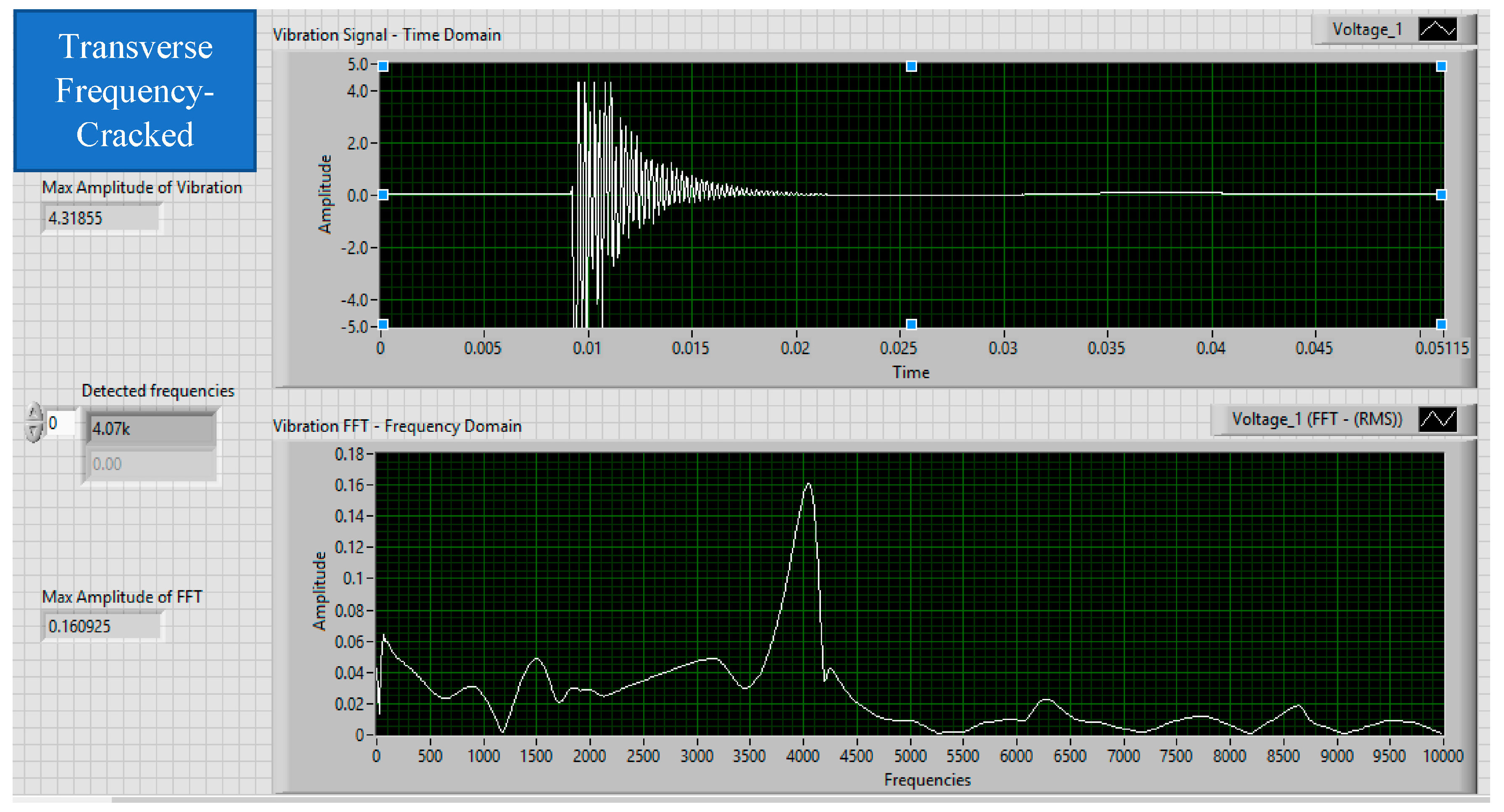Click top-center resize handle of time graph

click(x=911, y=66)
